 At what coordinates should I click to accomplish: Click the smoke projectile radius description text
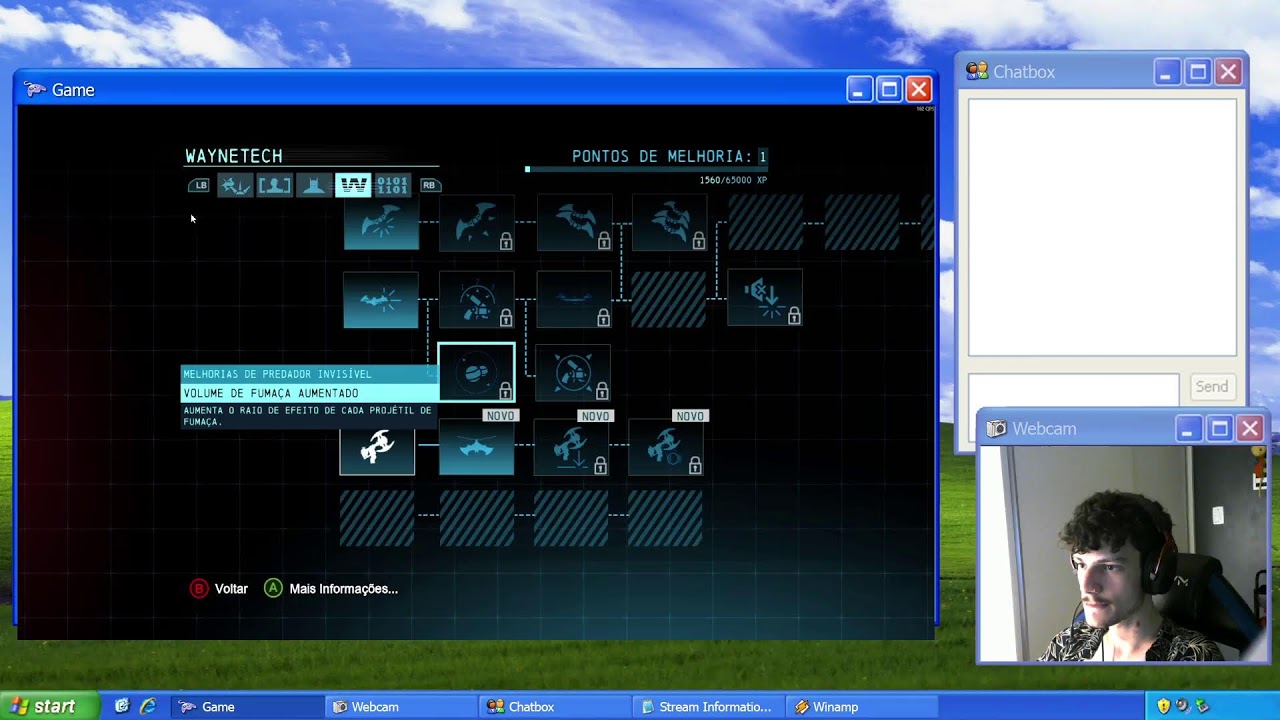tap(307, 416)
